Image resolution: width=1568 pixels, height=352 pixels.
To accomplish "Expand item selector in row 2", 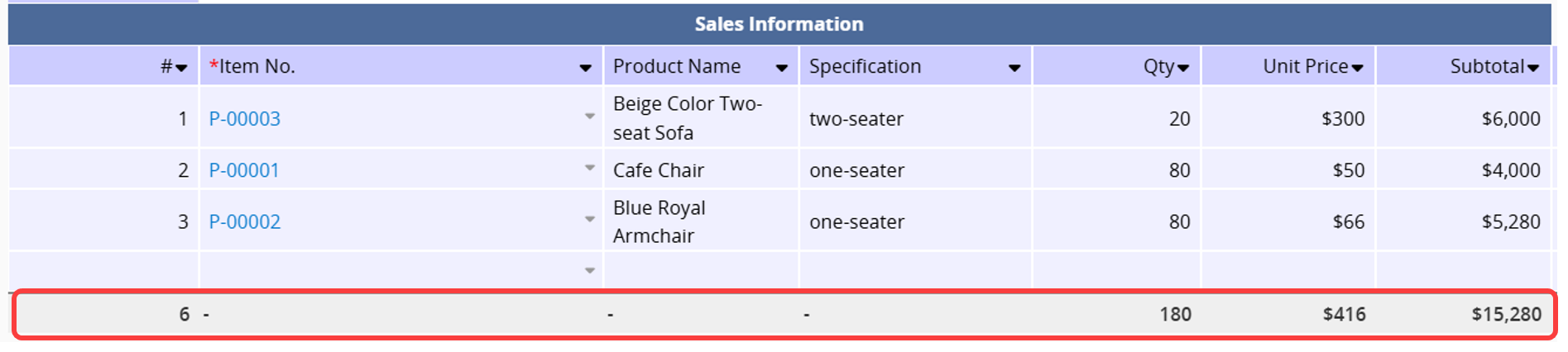I will point(590,168).
